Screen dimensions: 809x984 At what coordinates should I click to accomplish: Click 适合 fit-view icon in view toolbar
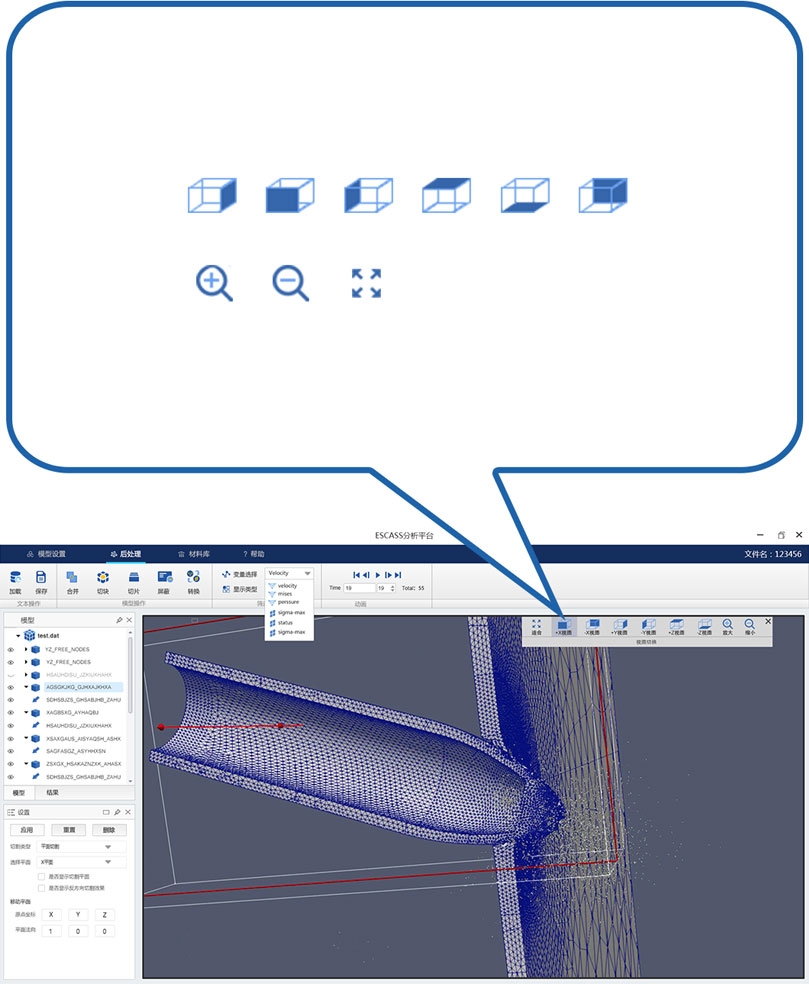coord(536,626)
